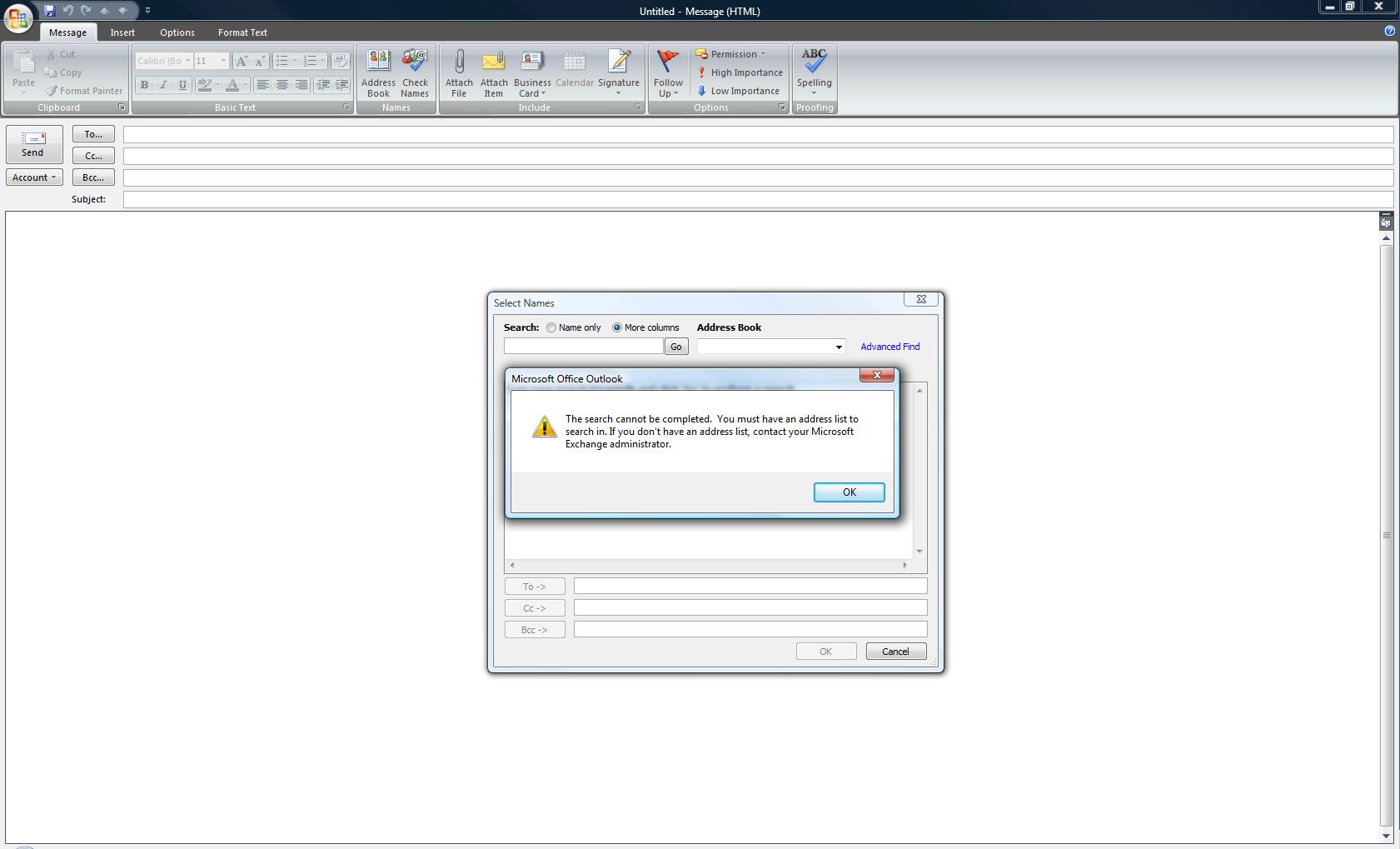
Task: Open the Account dropdown button
Action: [34, 177]
